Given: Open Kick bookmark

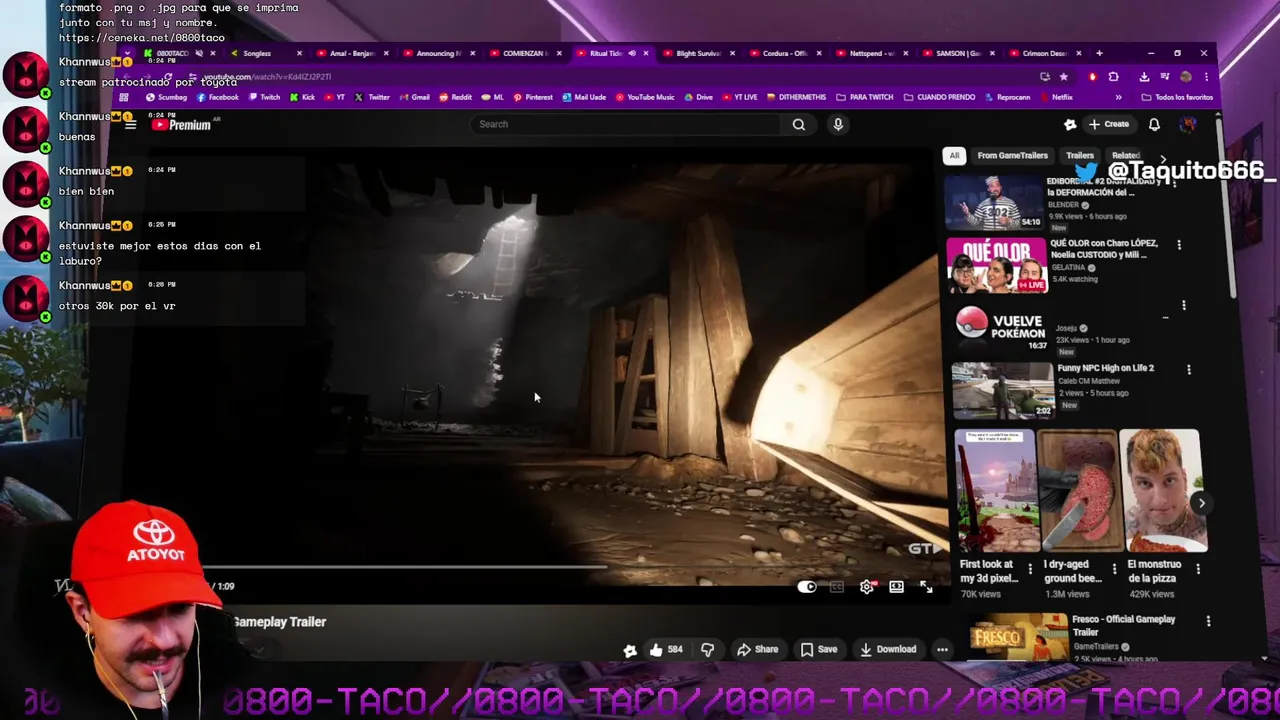Looking at the screenshot, I should click(302, 97).
